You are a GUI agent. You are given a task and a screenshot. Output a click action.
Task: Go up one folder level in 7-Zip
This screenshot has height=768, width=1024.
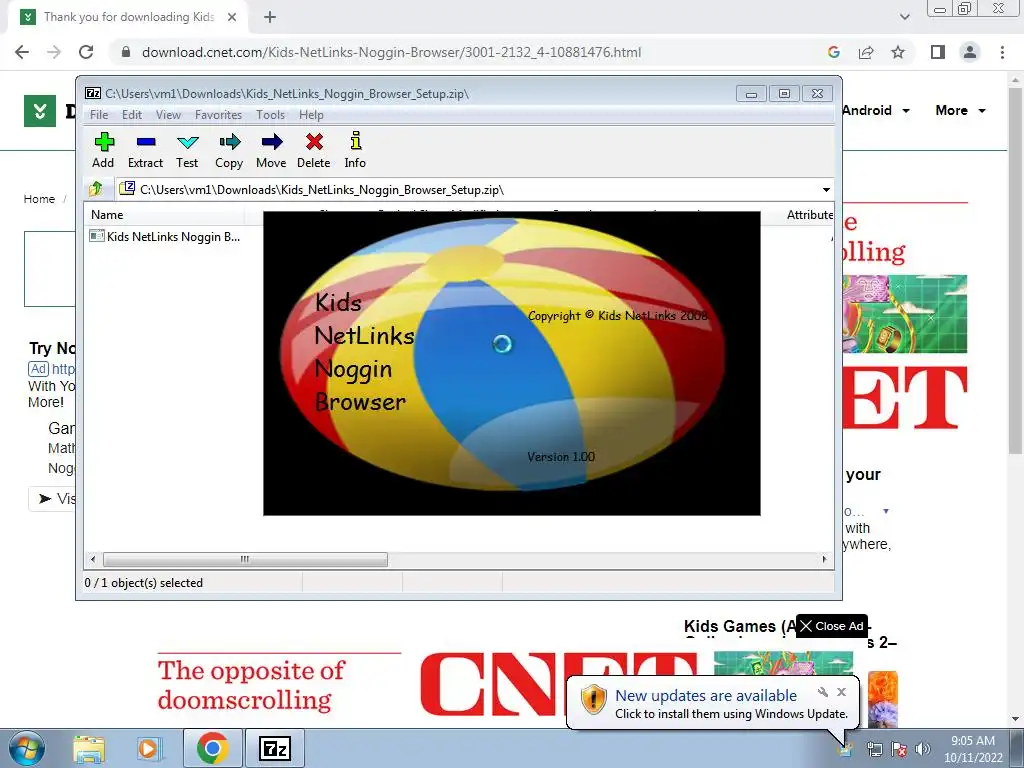[96, 189]
